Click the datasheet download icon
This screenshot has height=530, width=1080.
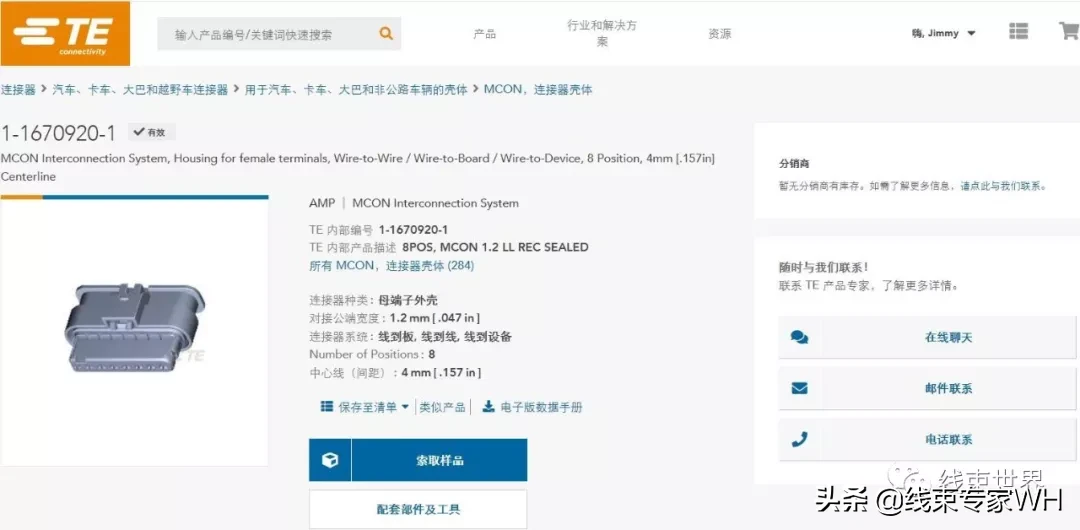click(x=488, y=407)
